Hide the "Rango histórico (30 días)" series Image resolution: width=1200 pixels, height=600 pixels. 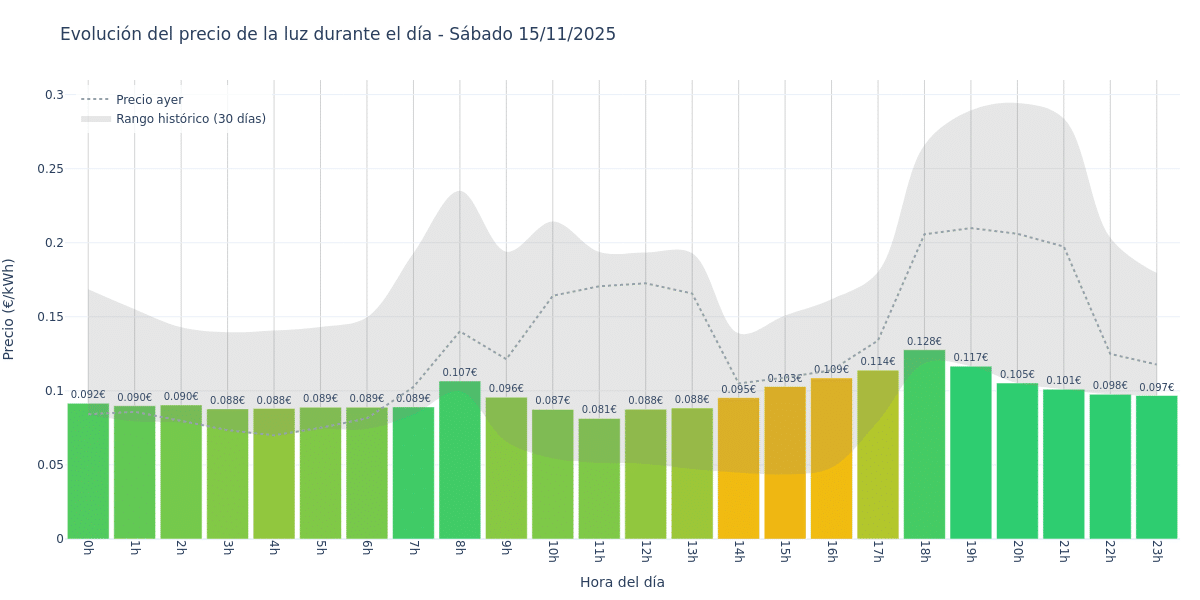click(x=190, y=119)
